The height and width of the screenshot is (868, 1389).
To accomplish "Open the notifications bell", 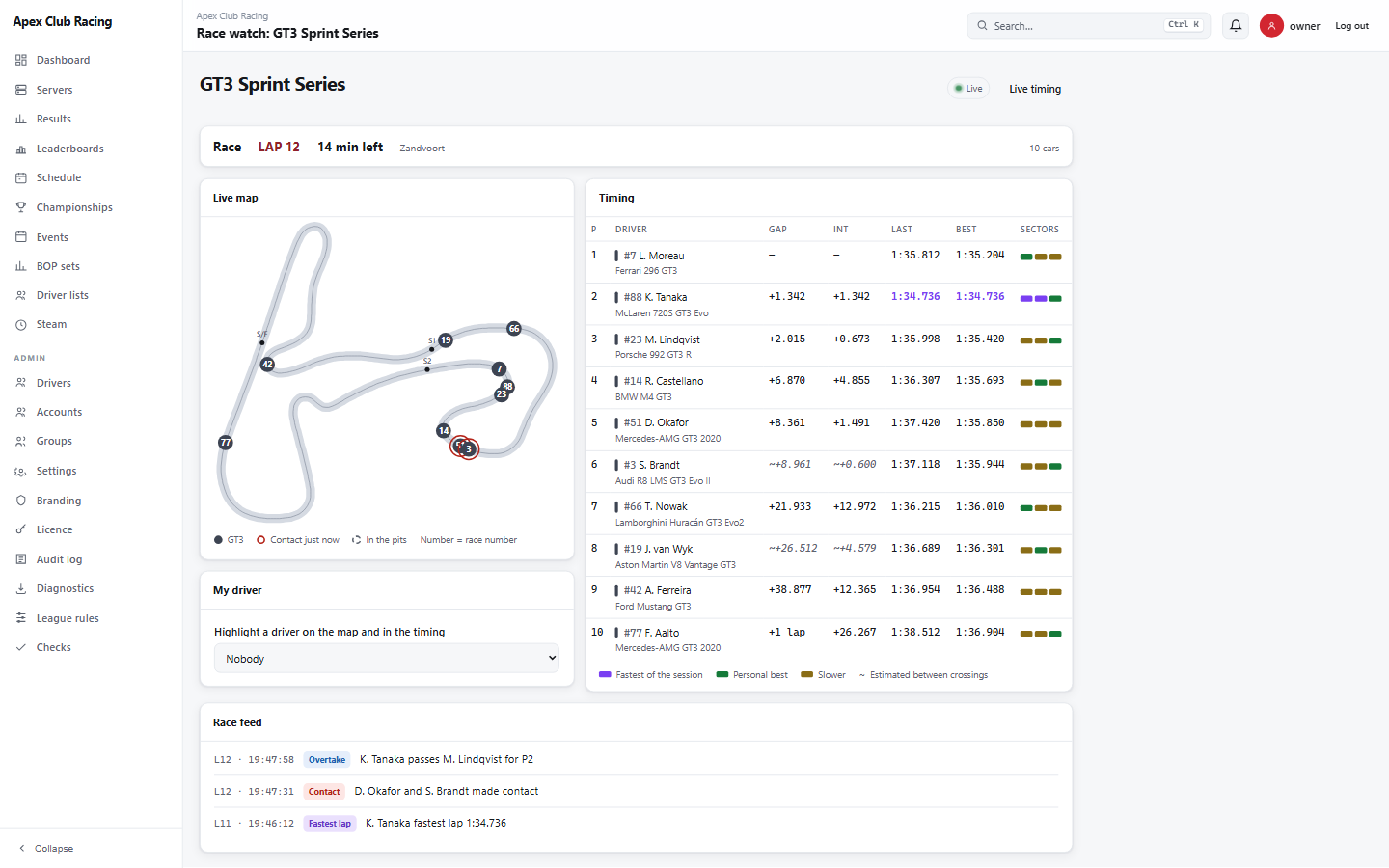I will click(1236, 26).
